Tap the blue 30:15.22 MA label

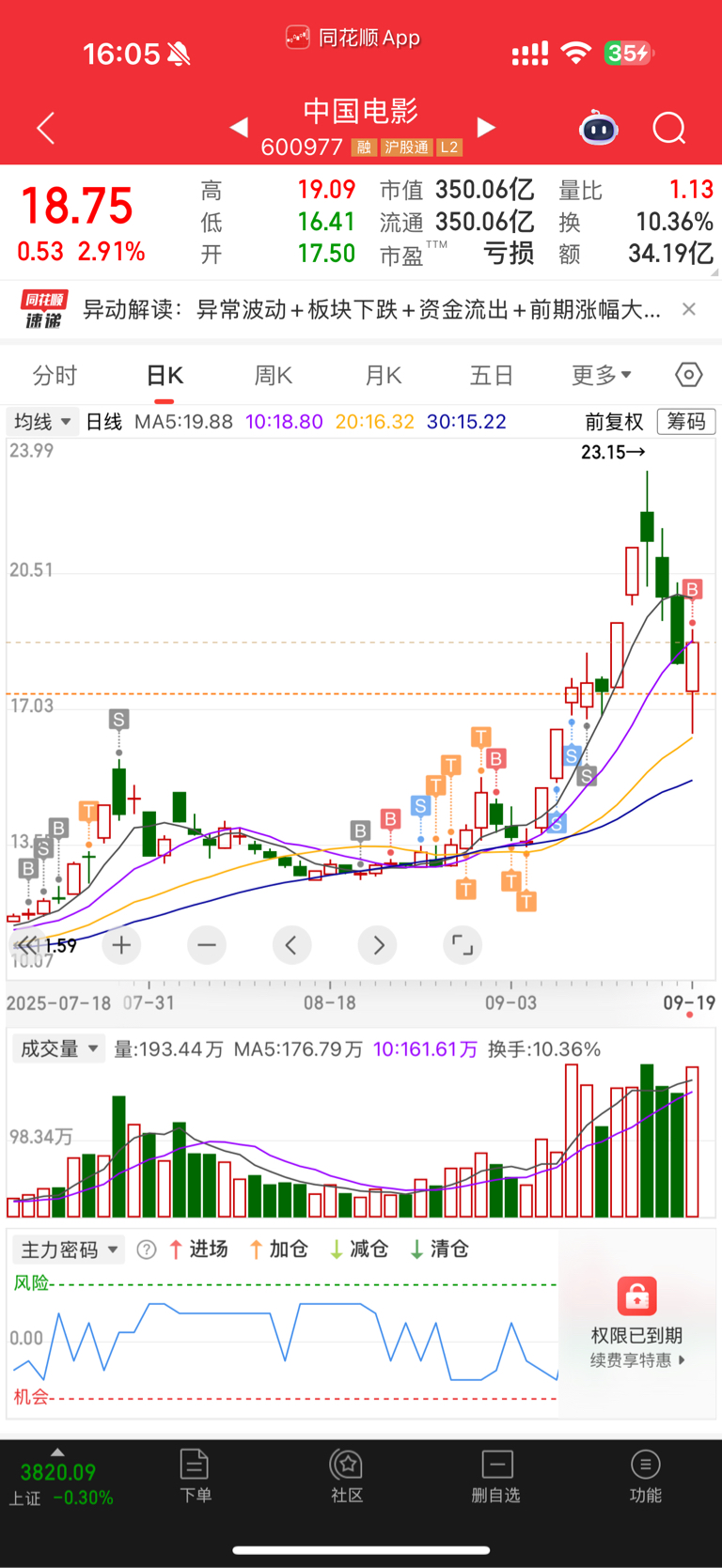pos(466,422)
